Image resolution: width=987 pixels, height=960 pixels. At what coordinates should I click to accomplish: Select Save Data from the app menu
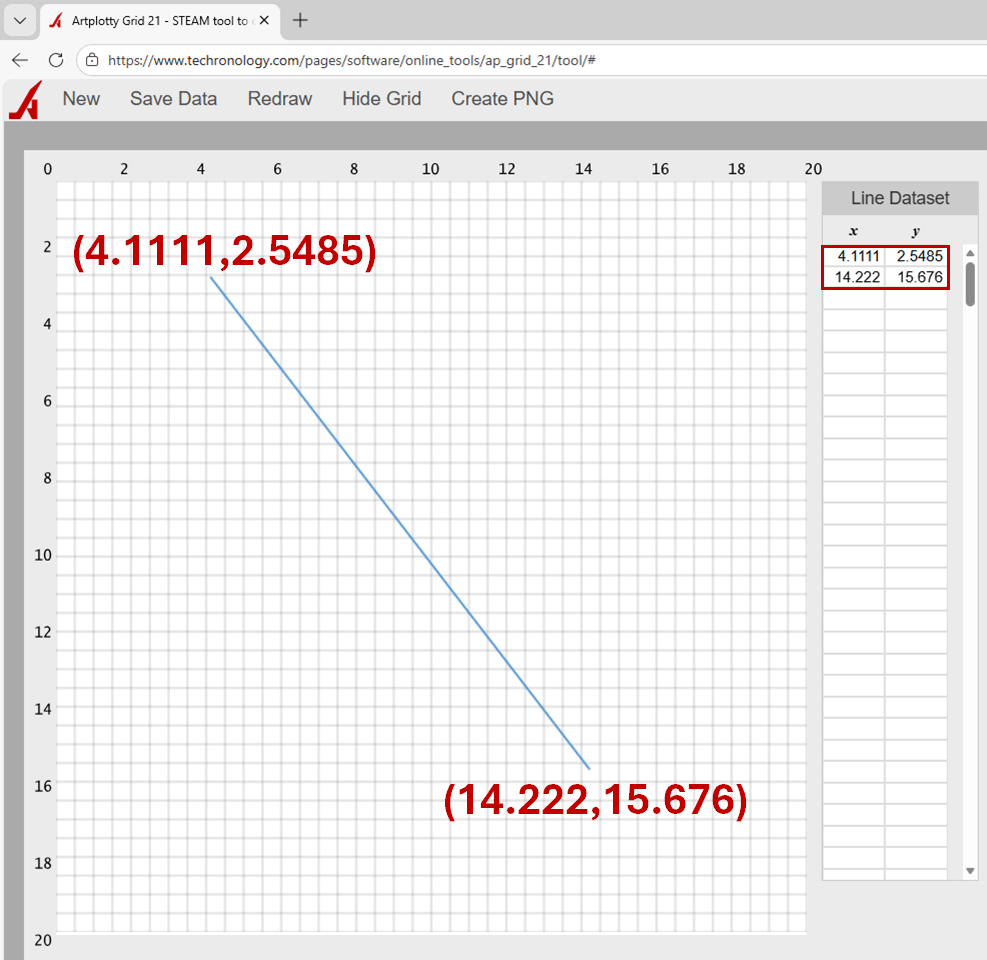coord(173,98)
